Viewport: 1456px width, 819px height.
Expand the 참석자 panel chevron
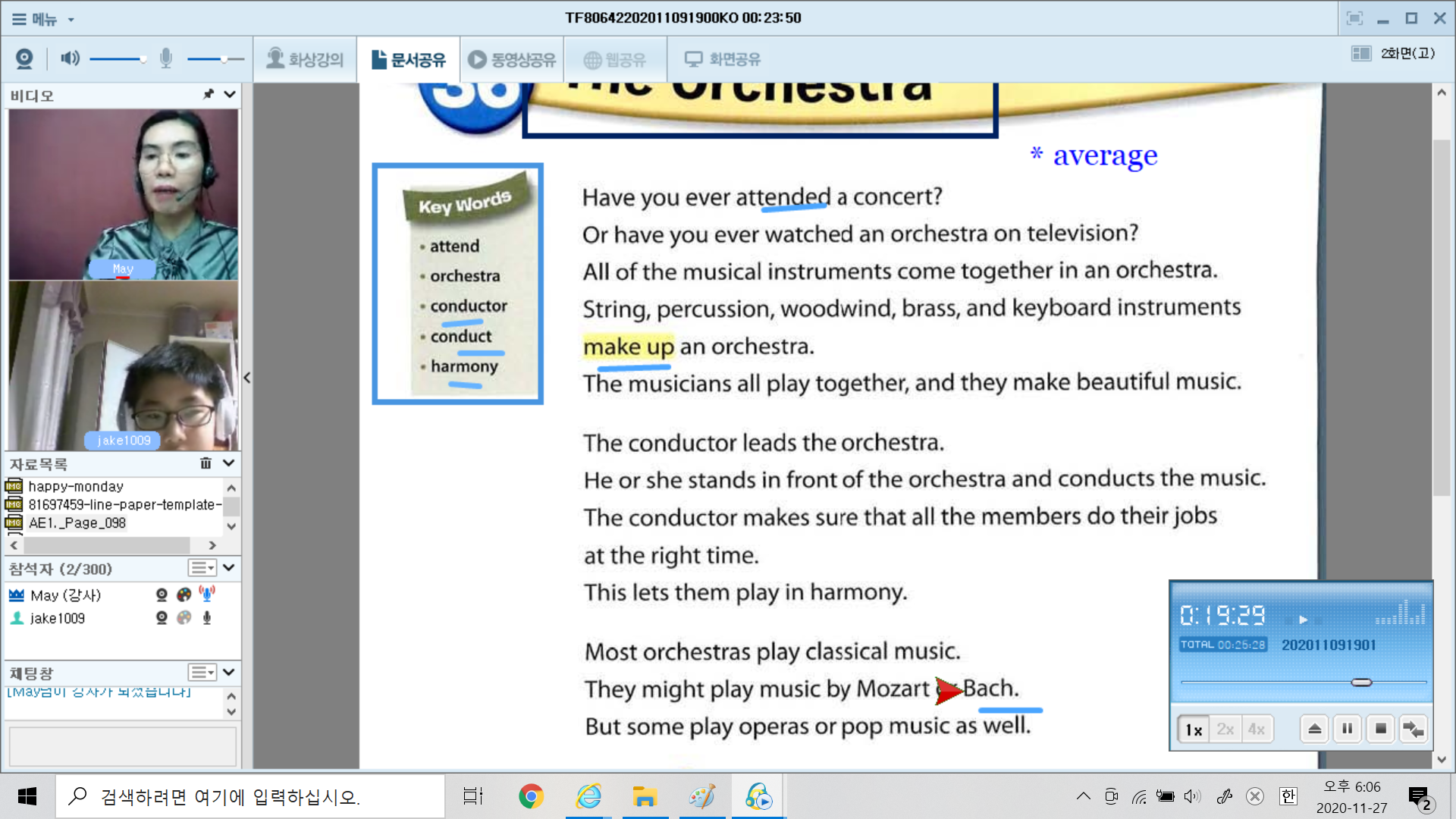[229, 567]
